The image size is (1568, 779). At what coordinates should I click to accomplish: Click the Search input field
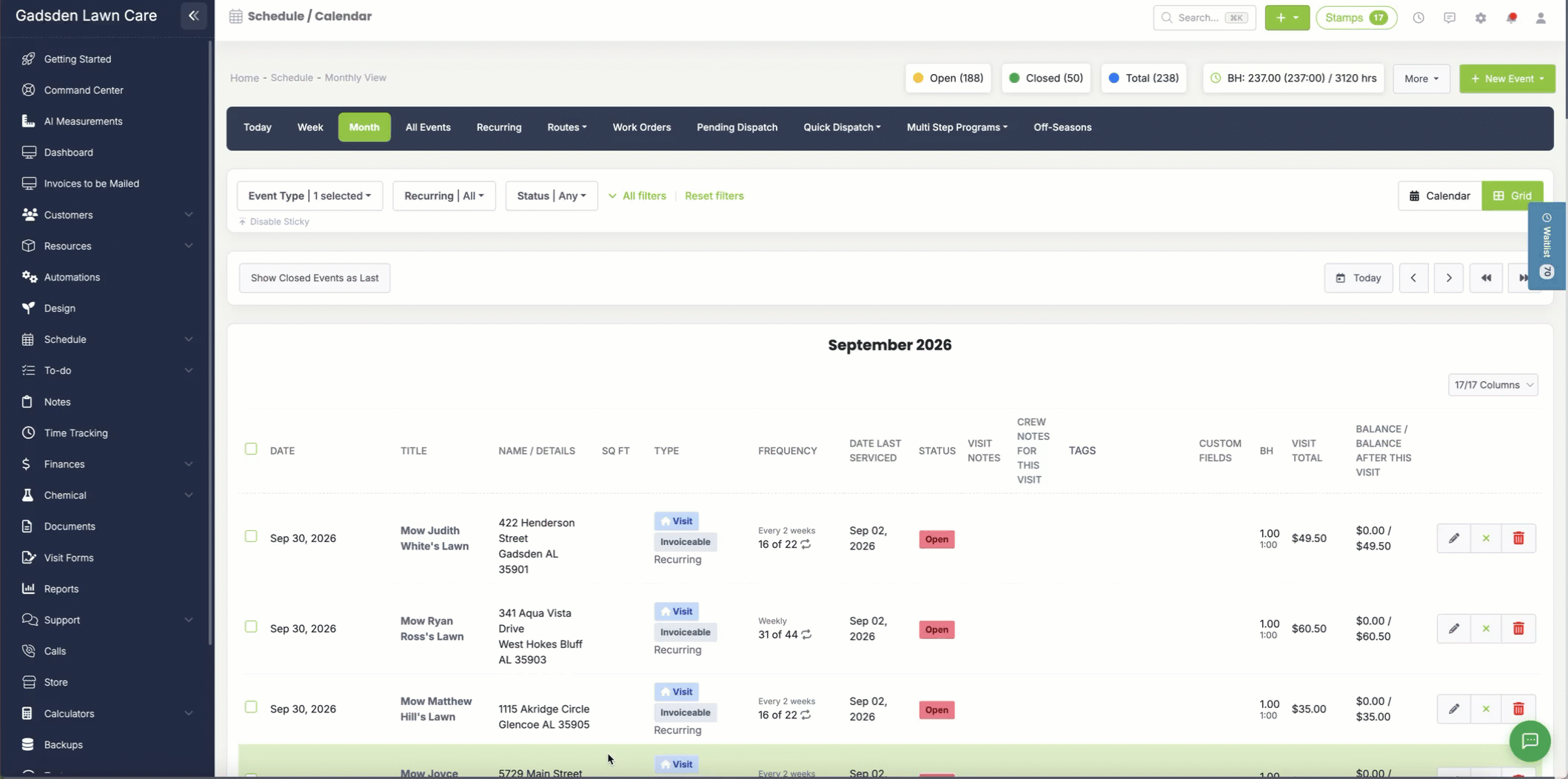(x=1204, y=18)
